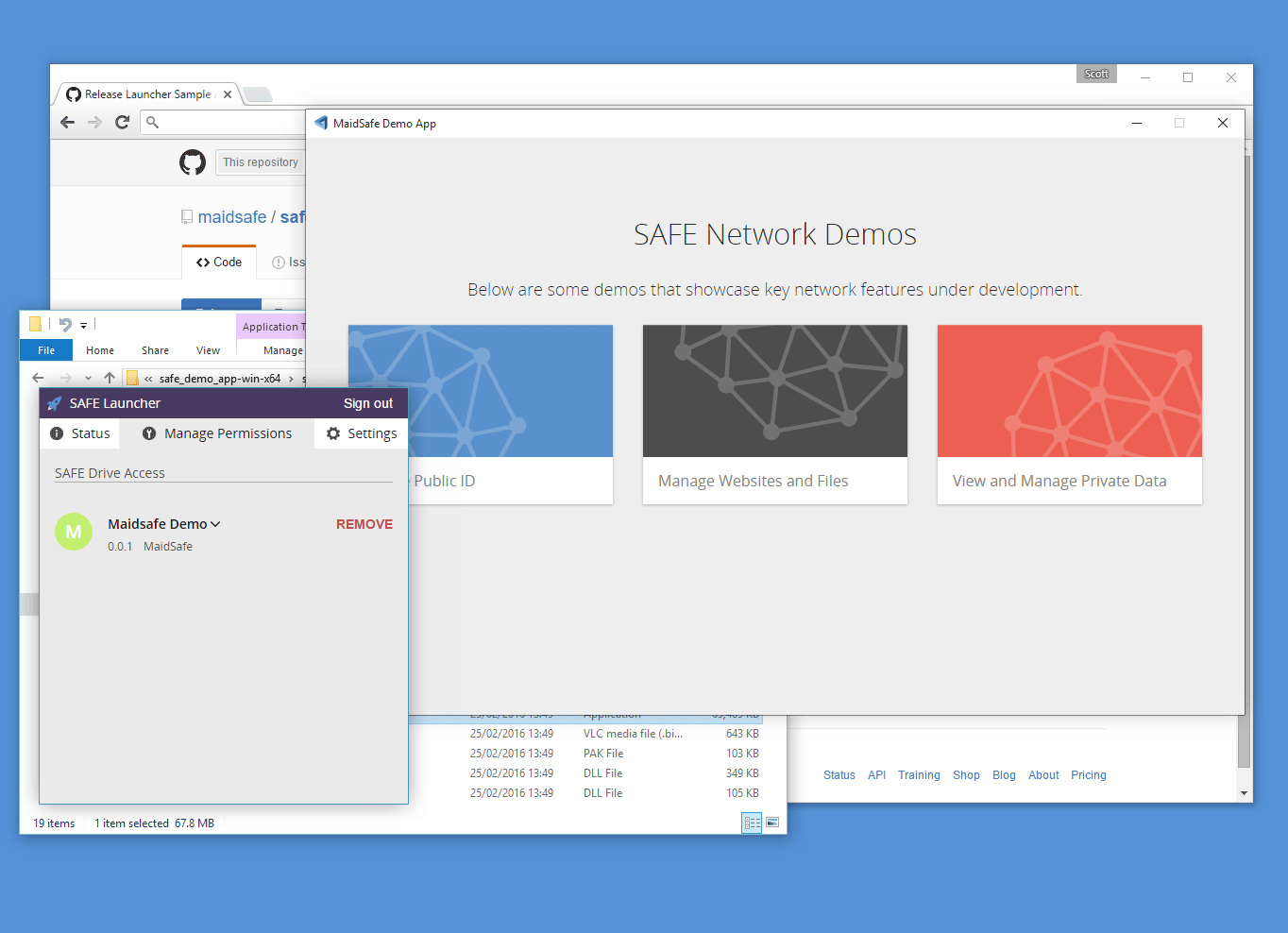The width and height of the screenshot is (1288, 933).
Task: Click the File Explorer folder icon in title bar
Action: pos(35,324)
